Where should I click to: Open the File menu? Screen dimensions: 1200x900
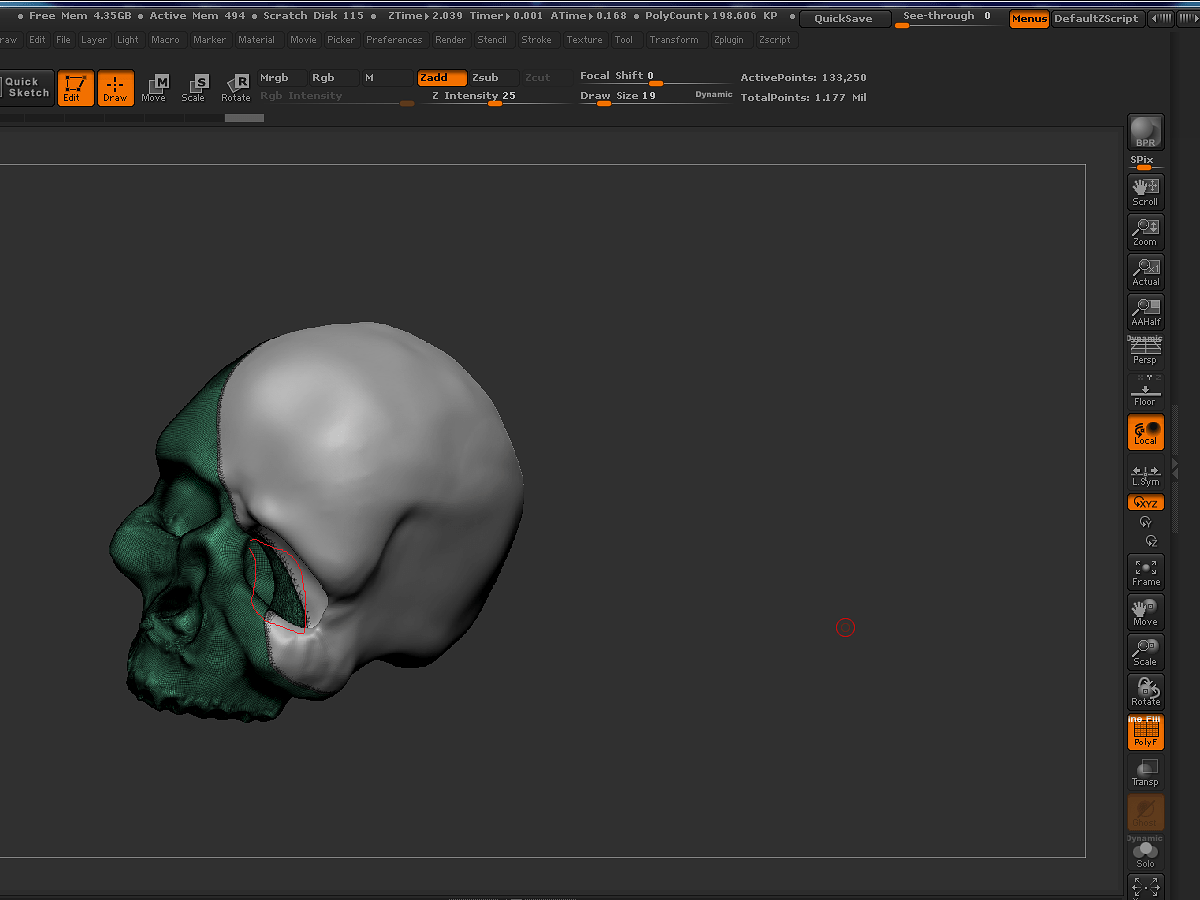pyautogui.click(x=64, y=40)
